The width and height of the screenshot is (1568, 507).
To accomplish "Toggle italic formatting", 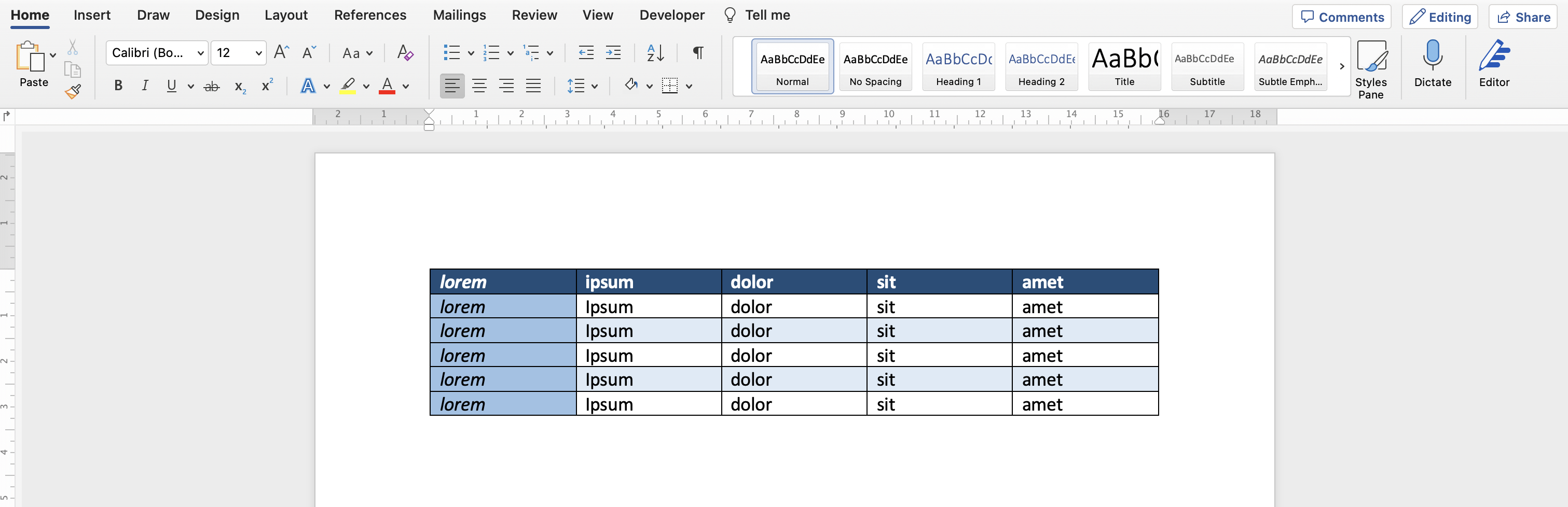I will (144, 86).
